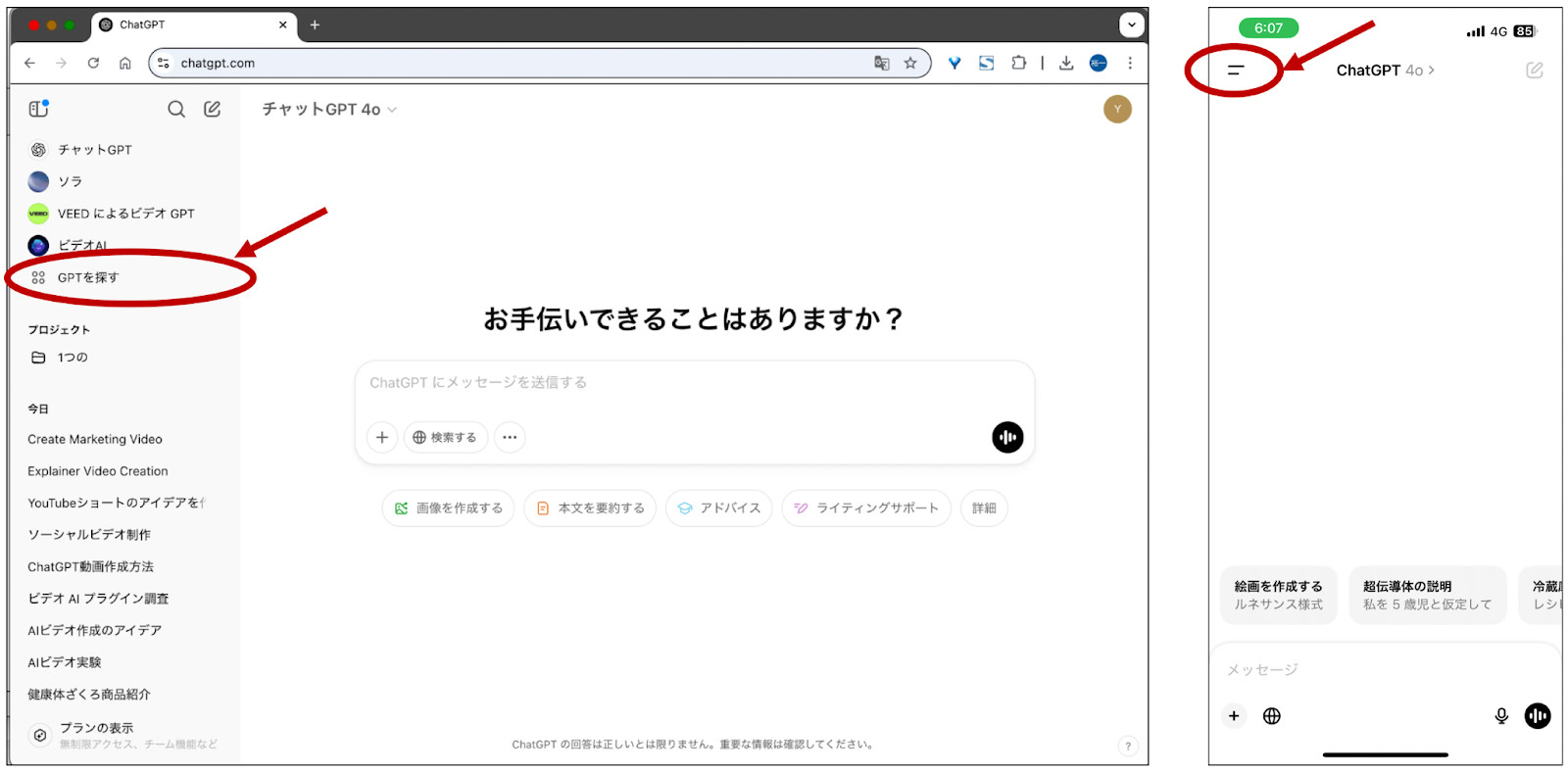Viewport: 1568px width, 772px height.
Task: Open the three-dots more tools button
Action: pos(510,437)
